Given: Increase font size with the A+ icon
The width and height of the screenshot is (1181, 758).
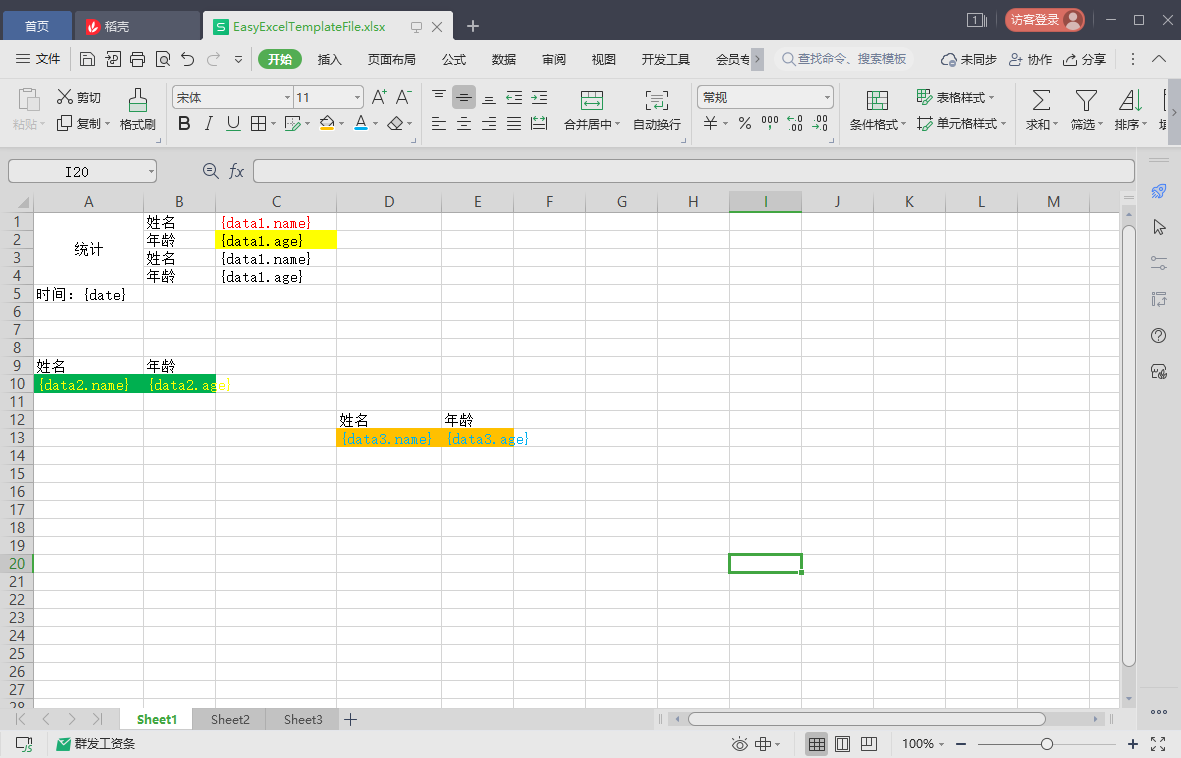Looking at the screenshot, I should pyautogui.click(x=379, y=97).
